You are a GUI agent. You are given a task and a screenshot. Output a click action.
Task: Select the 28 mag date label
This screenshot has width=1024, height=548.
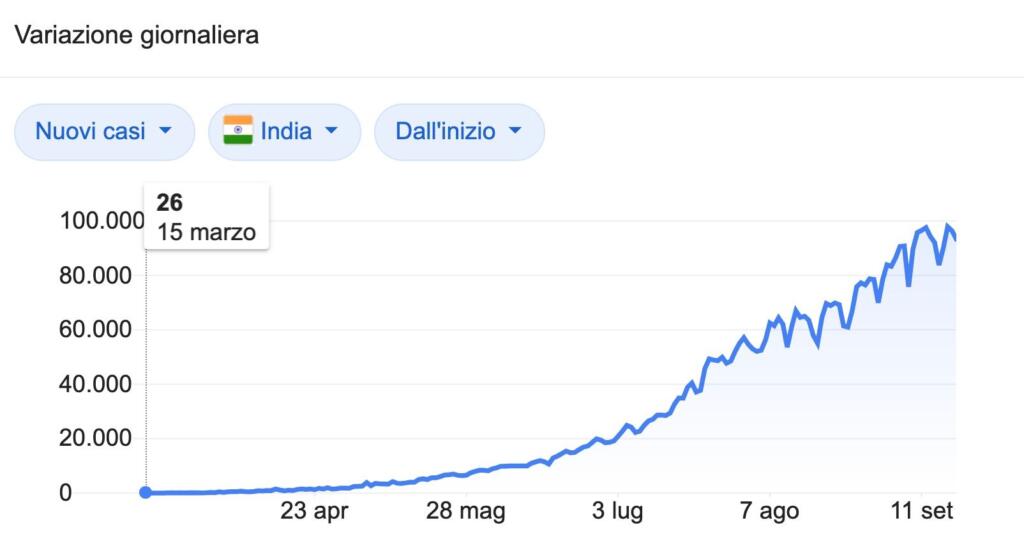(x=466, y=512)
